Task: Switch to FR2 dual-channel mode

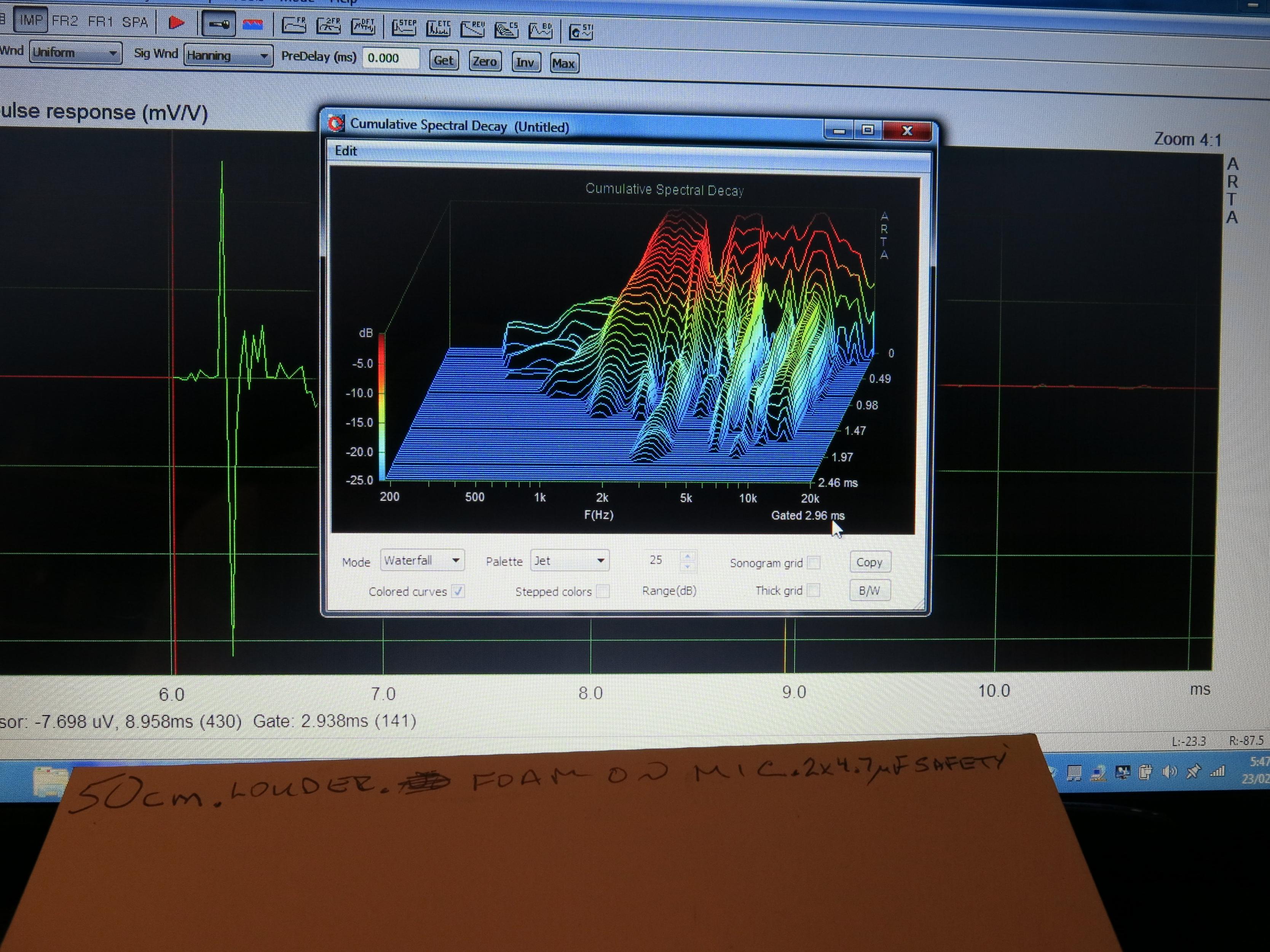Action: coord(64,21)
